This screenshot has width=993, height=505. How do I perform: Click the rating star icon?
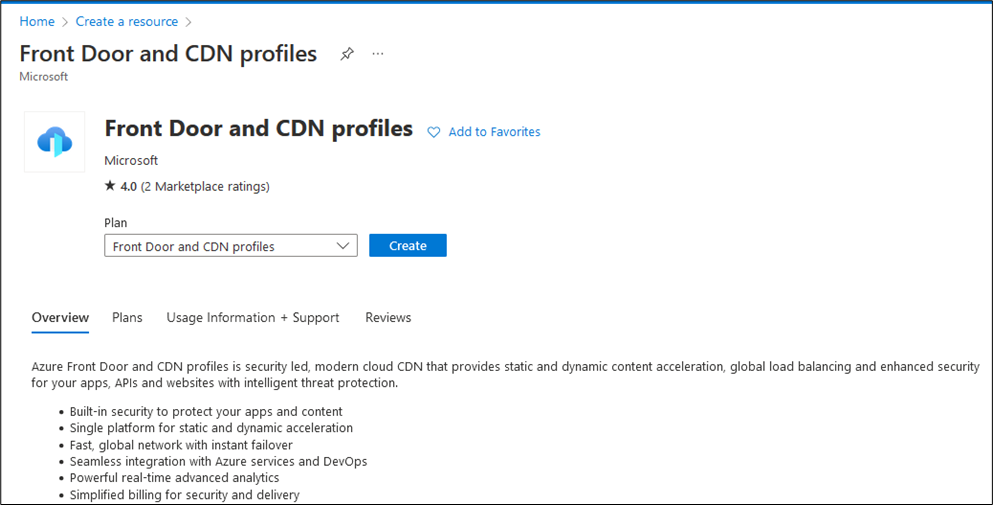pyautogui.click(x=110, y=186)
